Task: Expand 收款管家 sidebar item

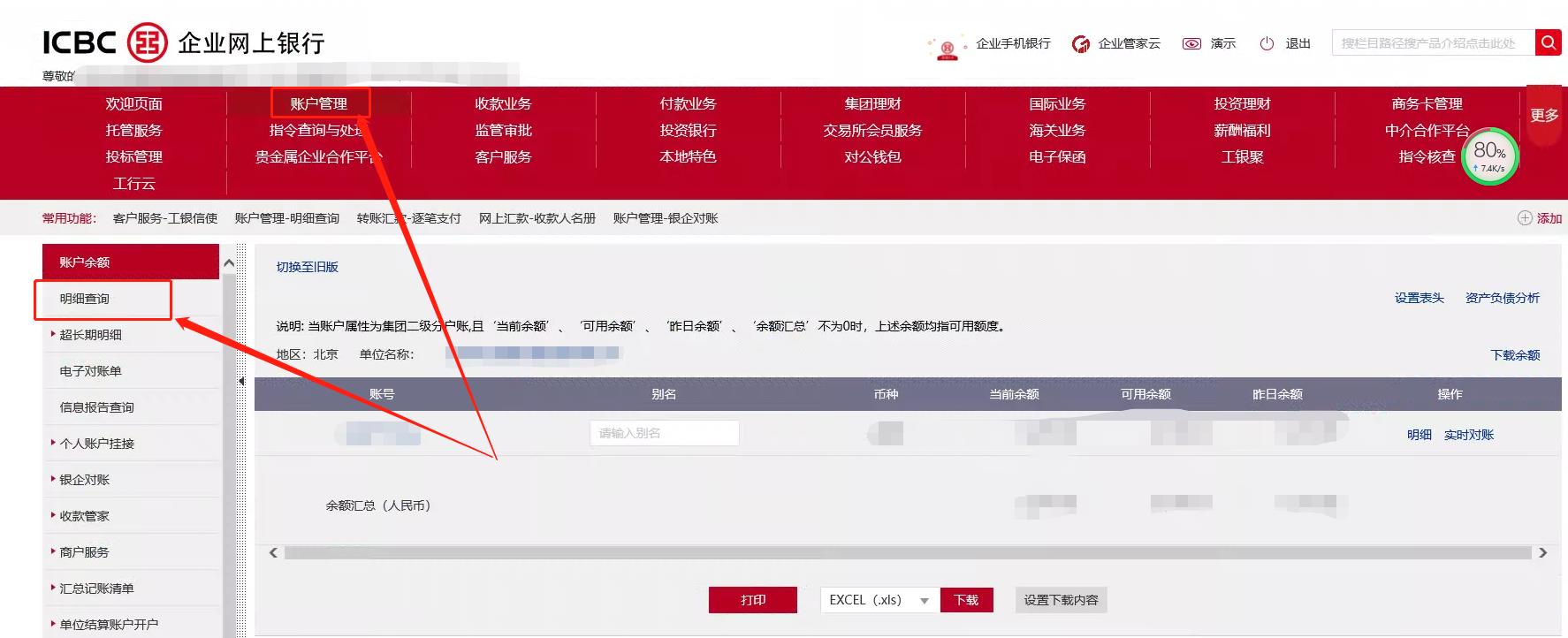Action: [x=80, y=516]
